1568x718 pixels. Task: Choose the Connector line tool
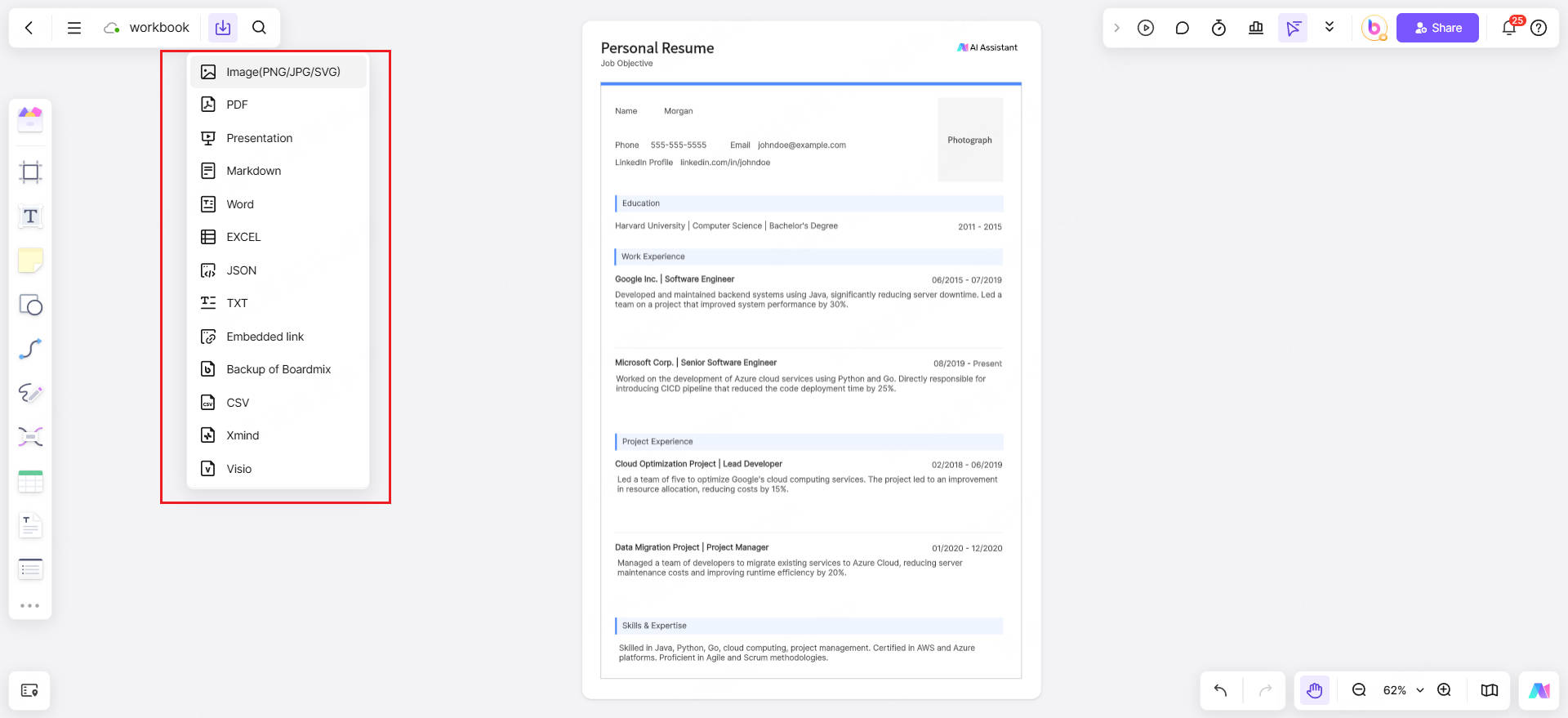coord(30,349)
